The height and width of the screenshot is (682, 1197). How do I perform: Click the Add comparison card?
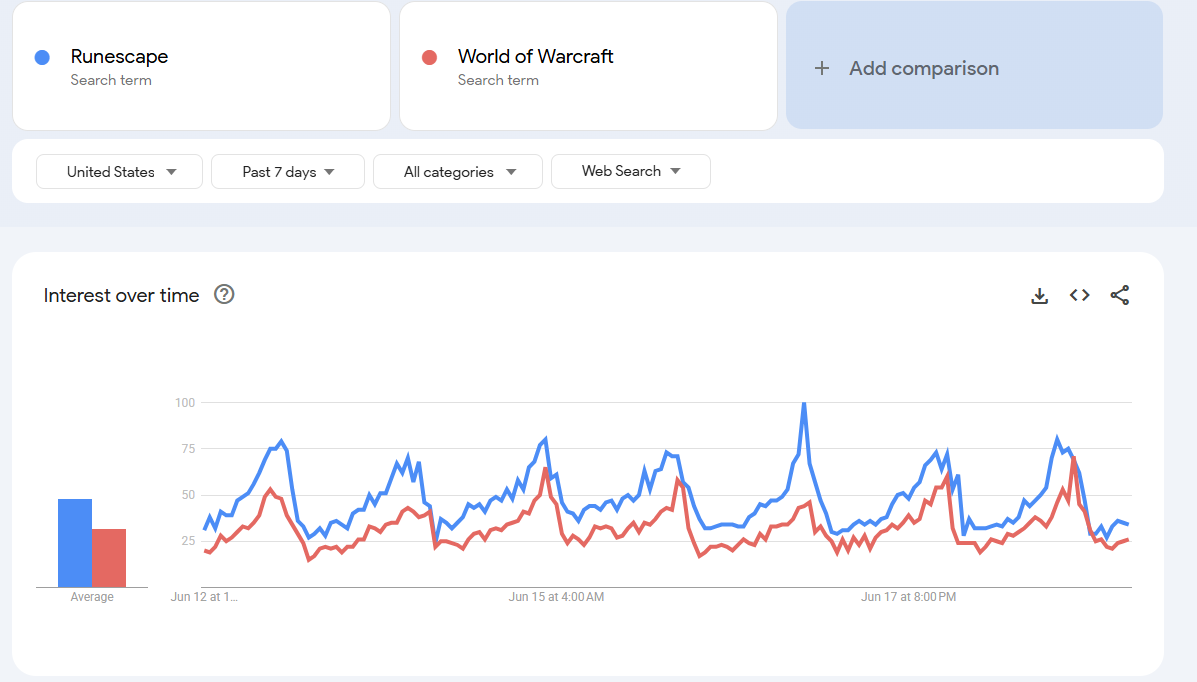[974, 66]
